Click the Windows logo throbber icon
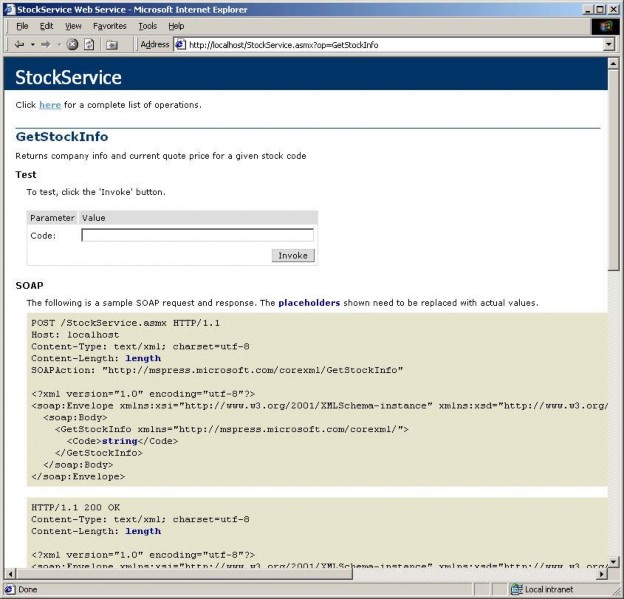Screen dimensions: 624x599 click(606, 25)
